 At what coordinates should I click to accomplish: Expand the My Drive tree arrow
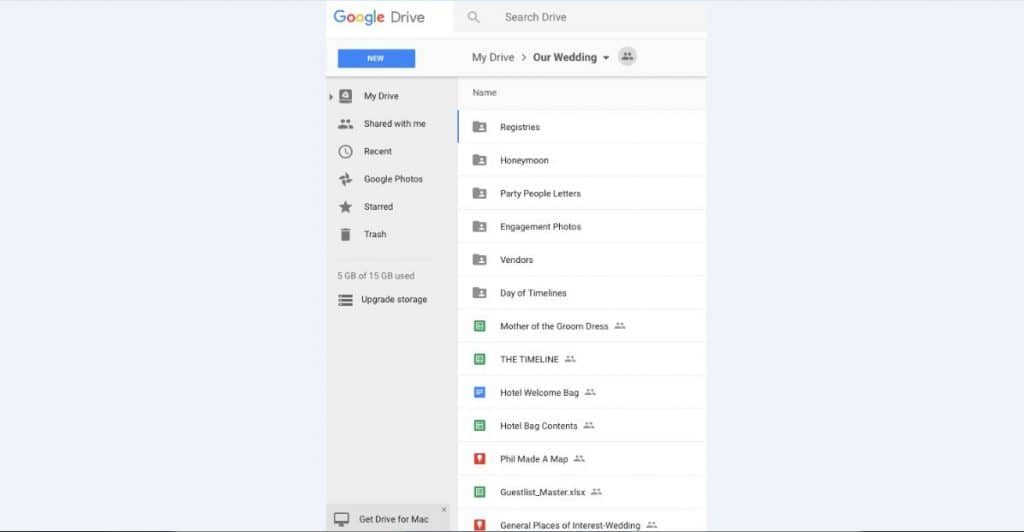[331, 97]
